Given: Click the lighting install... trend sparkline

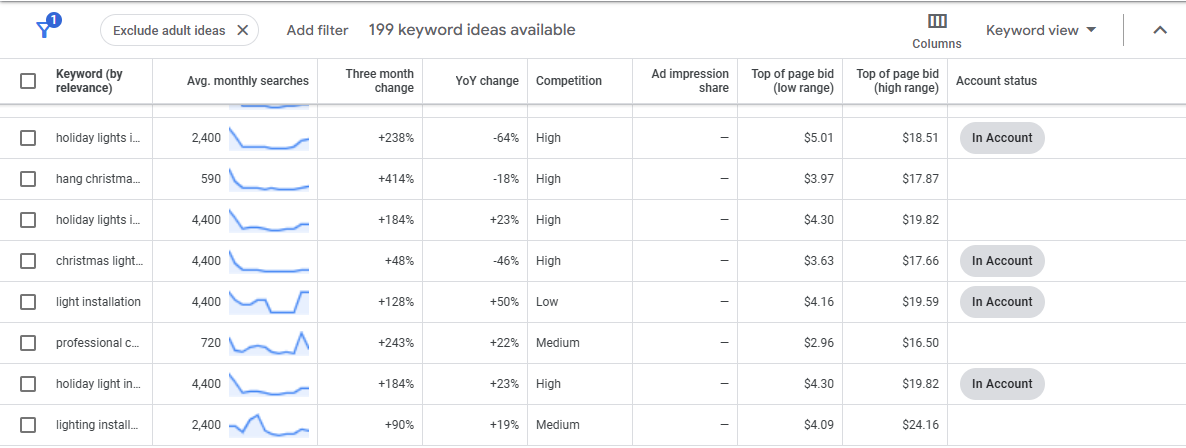Looking at the screenshot, I should (x=269, y=425).
